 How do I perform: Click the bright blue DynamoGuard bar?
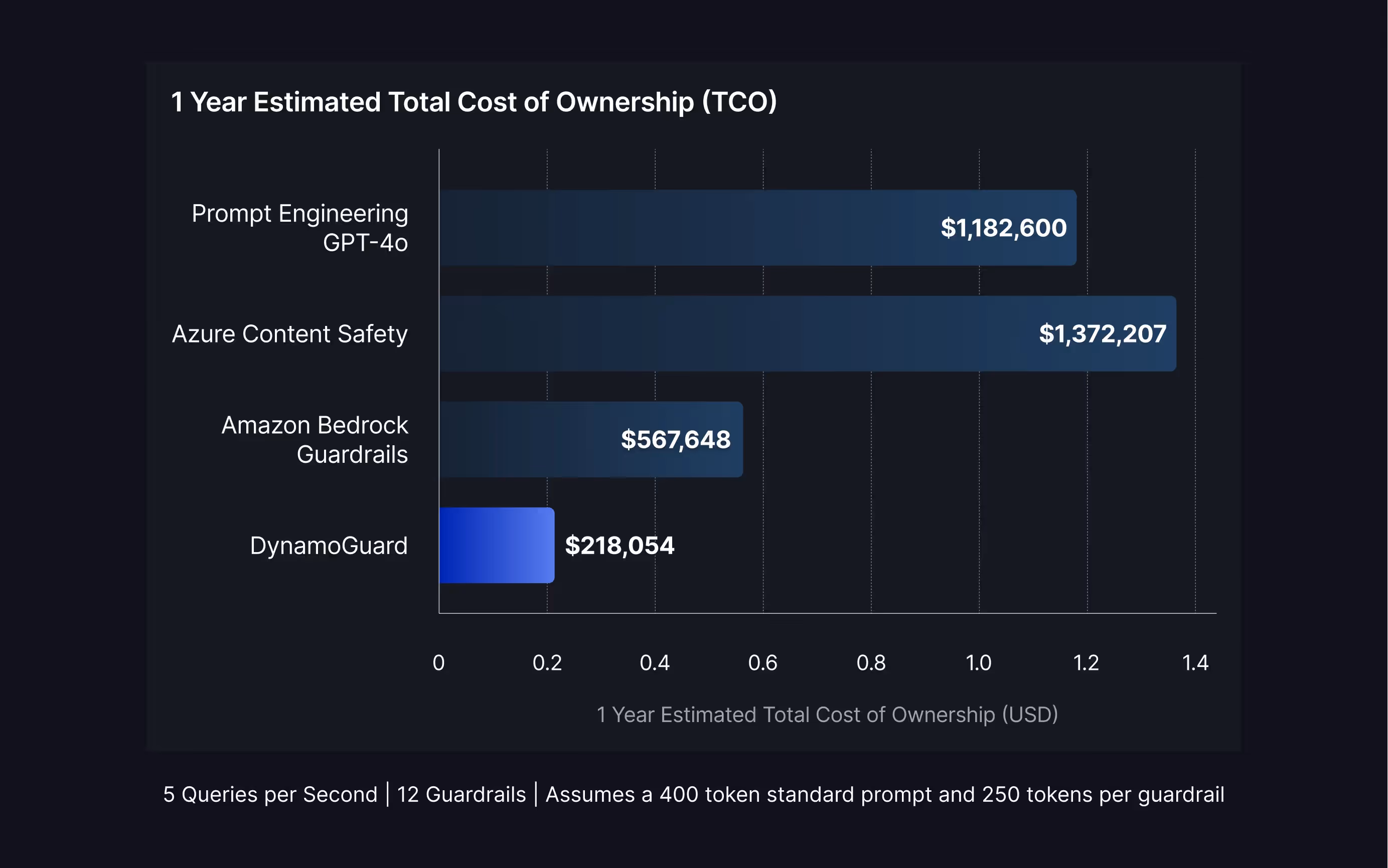tap(497, 546)
